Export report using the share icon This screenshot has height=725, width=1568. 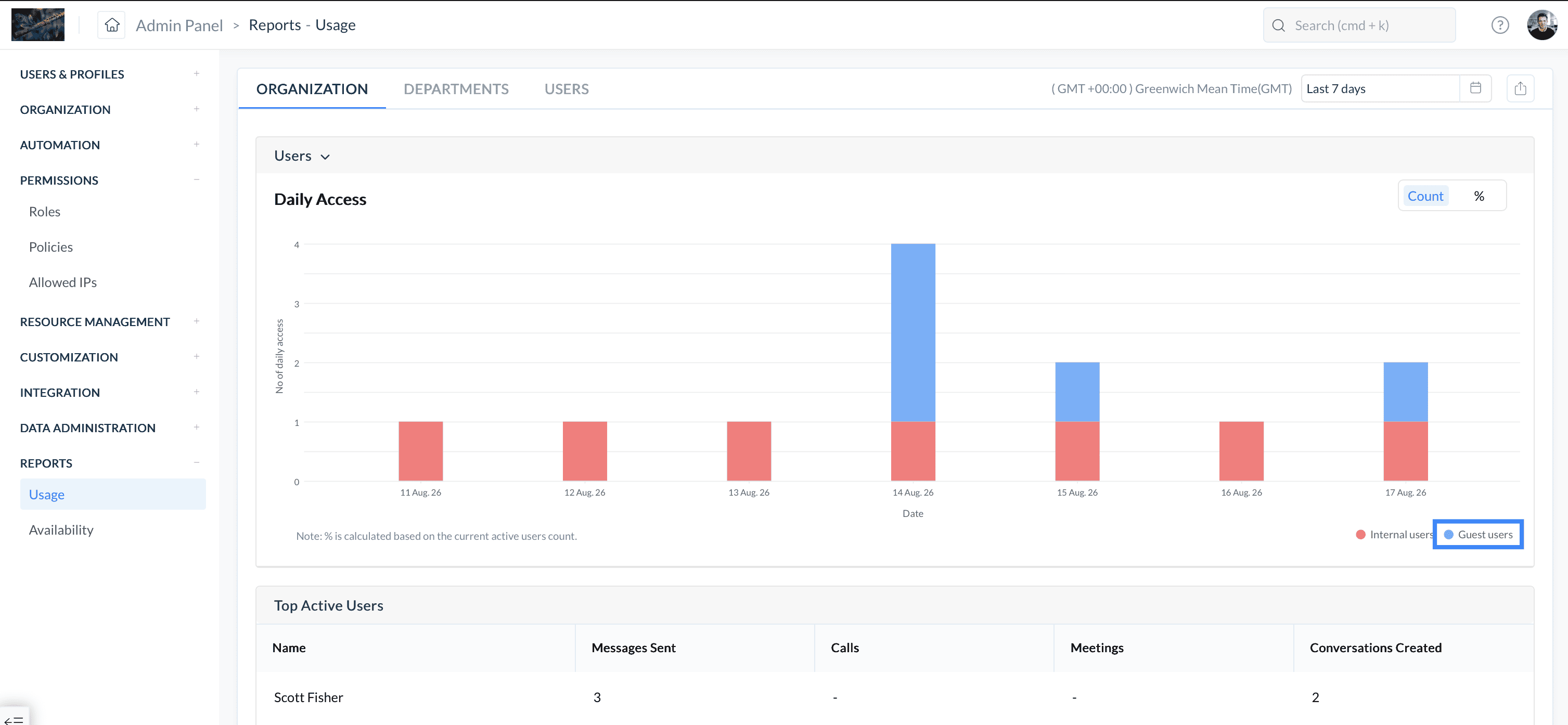point(1520,88)
